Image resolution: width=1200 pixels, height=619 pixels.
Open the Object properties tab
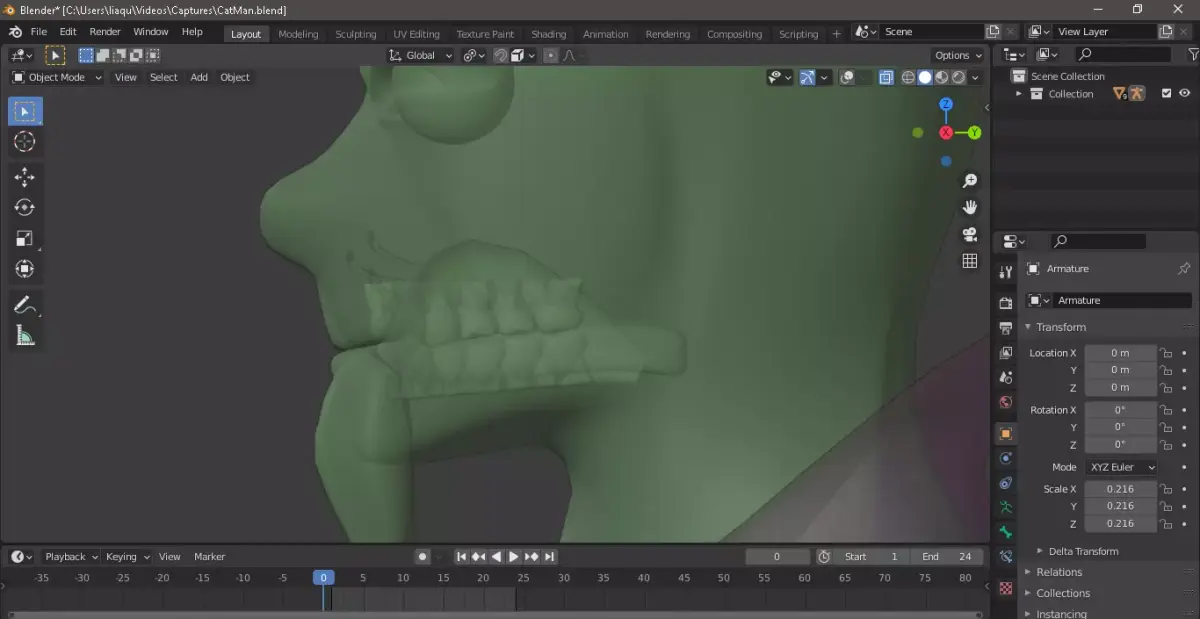pos(1006,434)
